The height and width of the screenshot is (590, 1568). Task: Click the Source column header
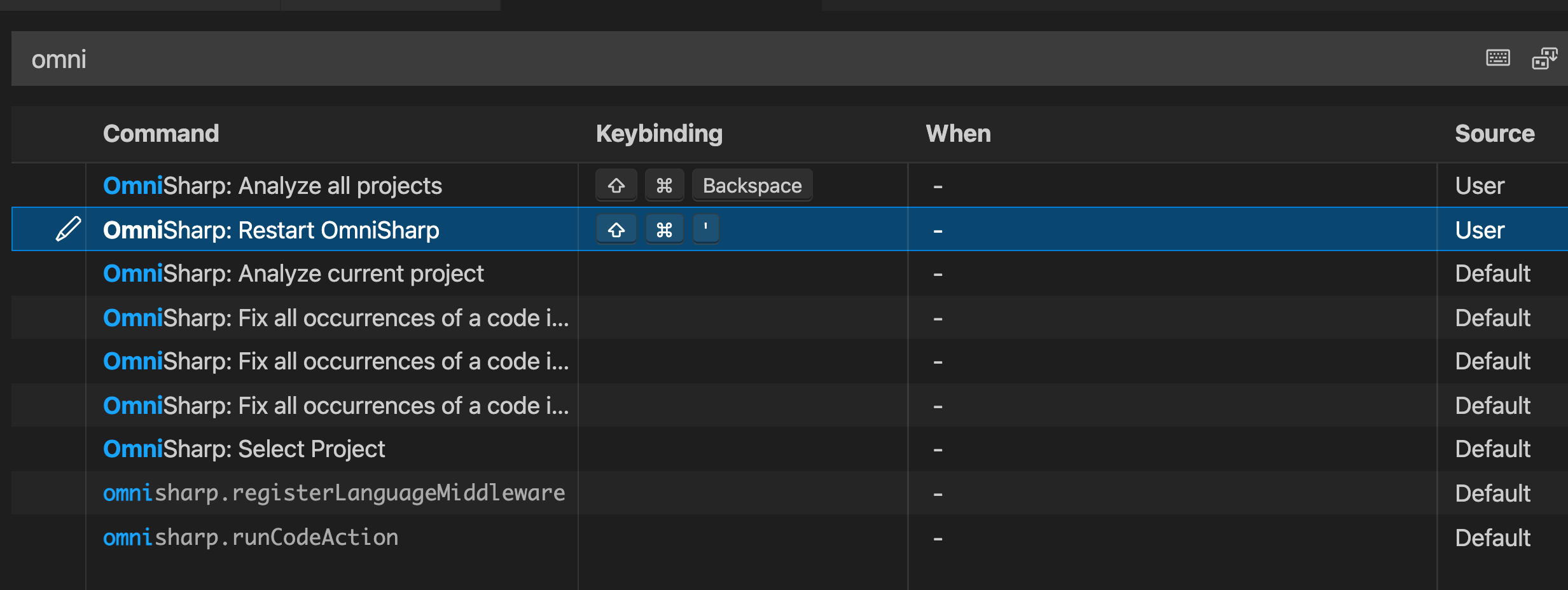[1495, 134]
